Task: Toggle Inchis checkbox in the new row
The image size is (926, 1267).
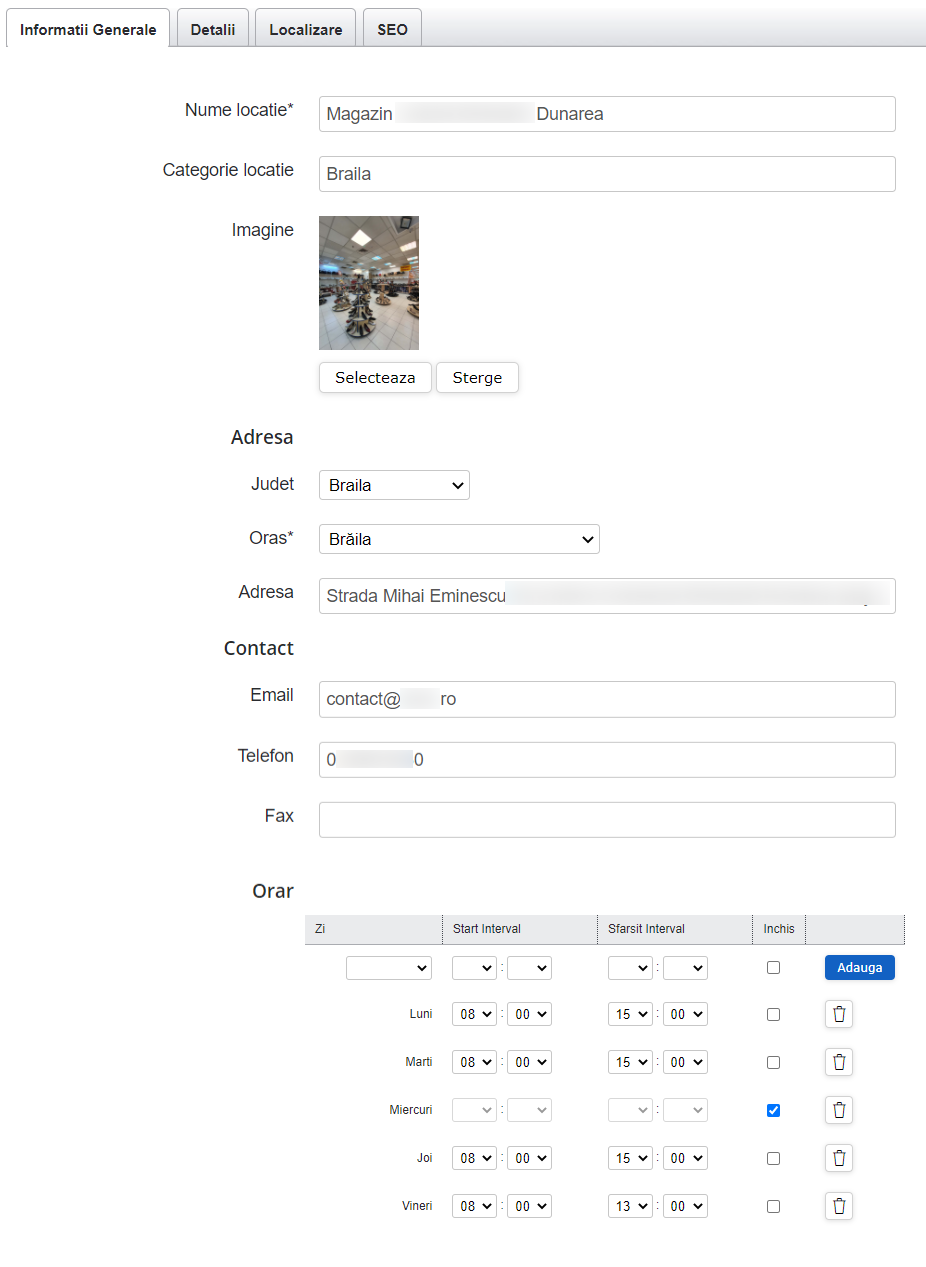Action: (x=773, y=967)
